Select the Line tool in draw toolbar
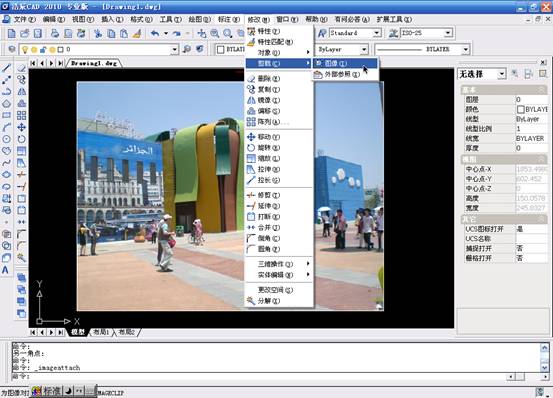The height and width of the screenshot is (398, 553). coord(6,68)
